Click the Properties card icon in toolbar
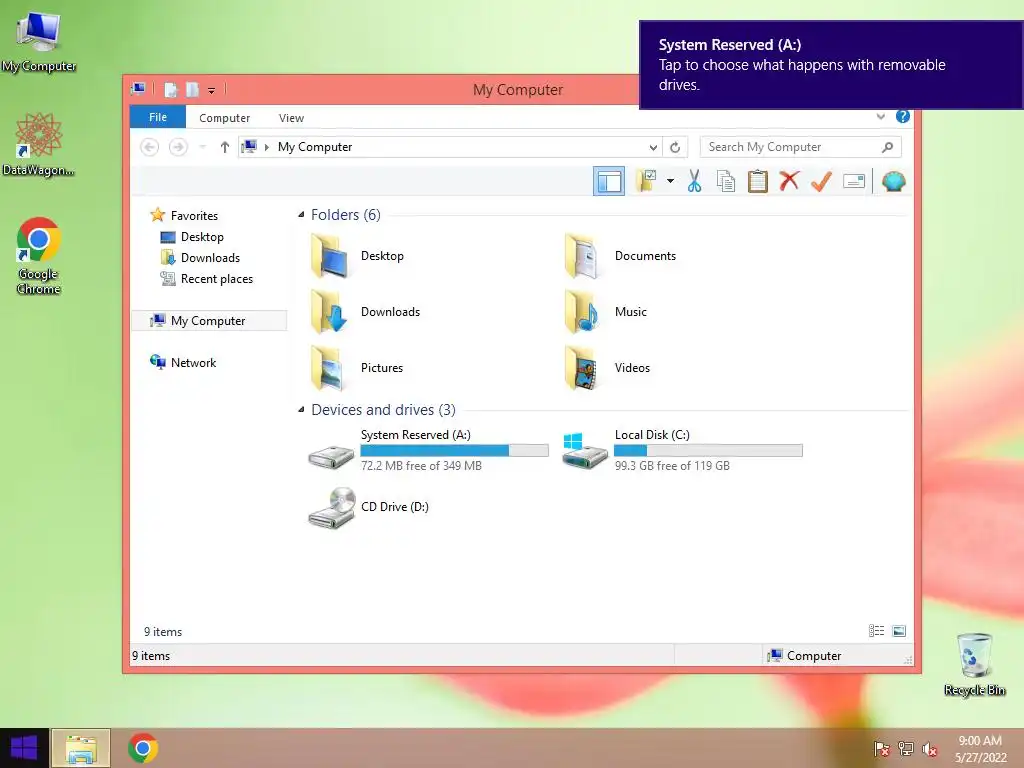 854,181
